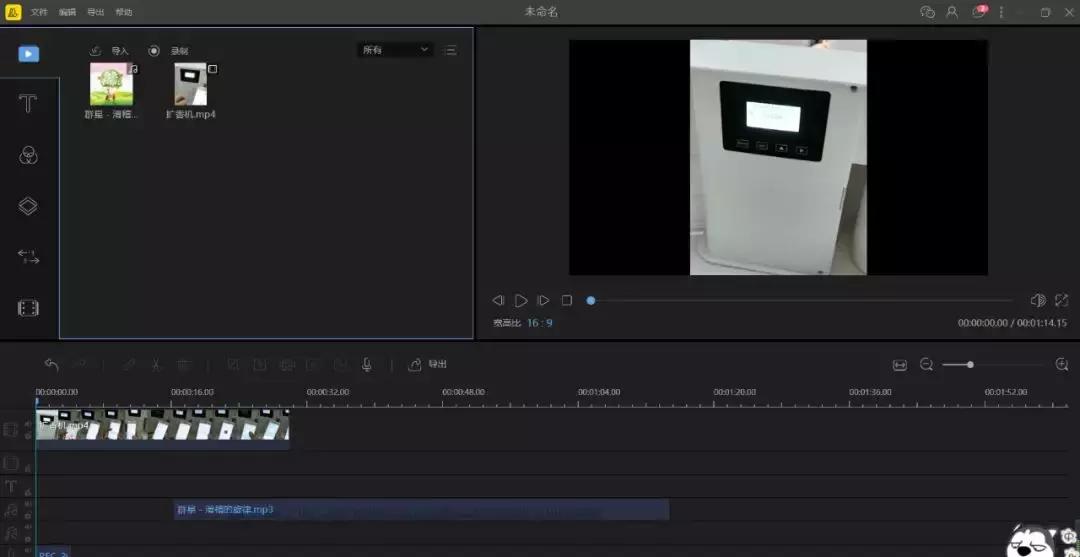The height and width of the screenshot is (557, 1080).
Task: Open the 文件 menu
Action: [x=39, y=12]
